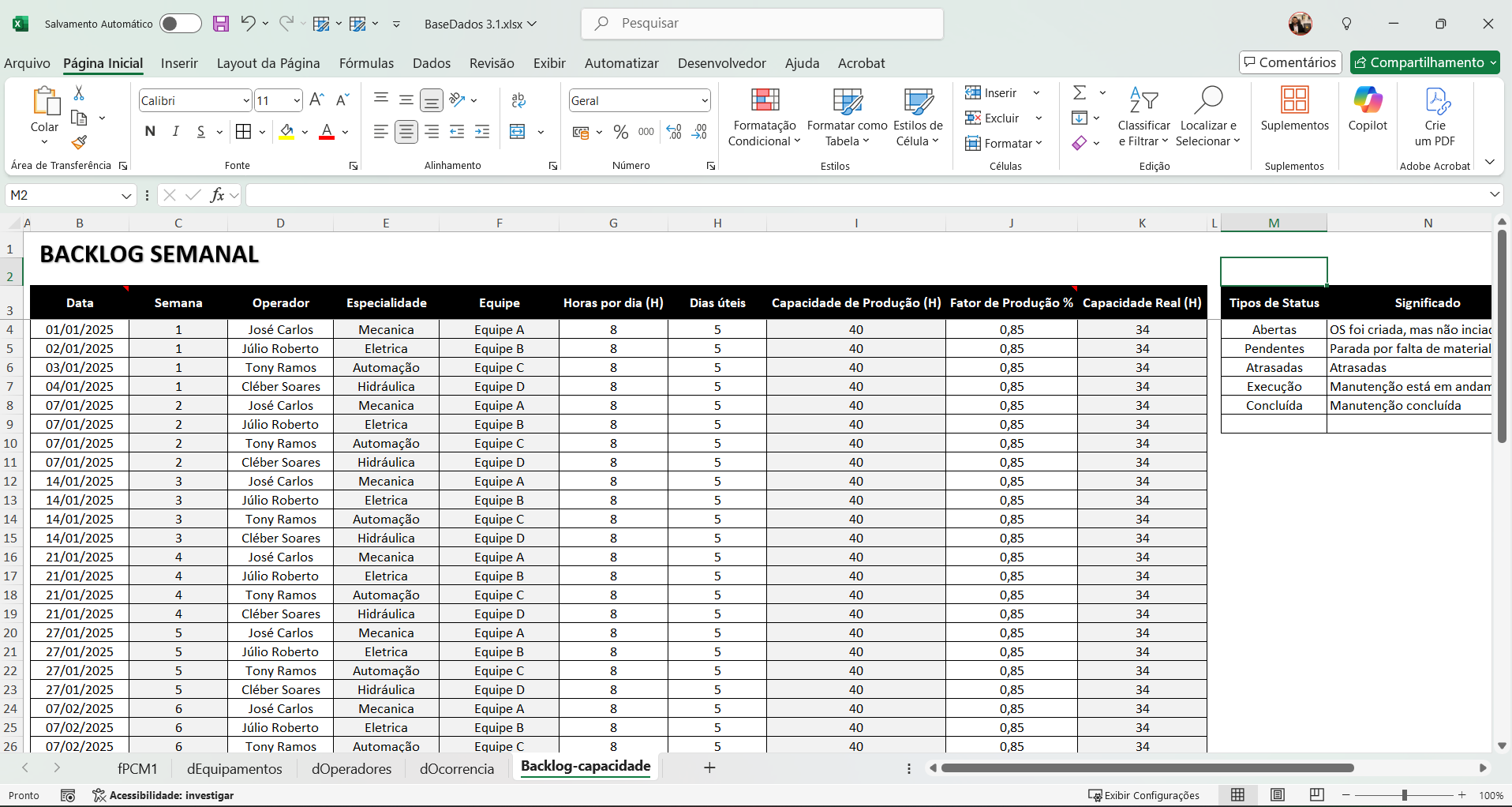Viewport: 1512px width, 807px height.
Task: Click the AutoSum sigma icon
Action: tap(1080, 93)
